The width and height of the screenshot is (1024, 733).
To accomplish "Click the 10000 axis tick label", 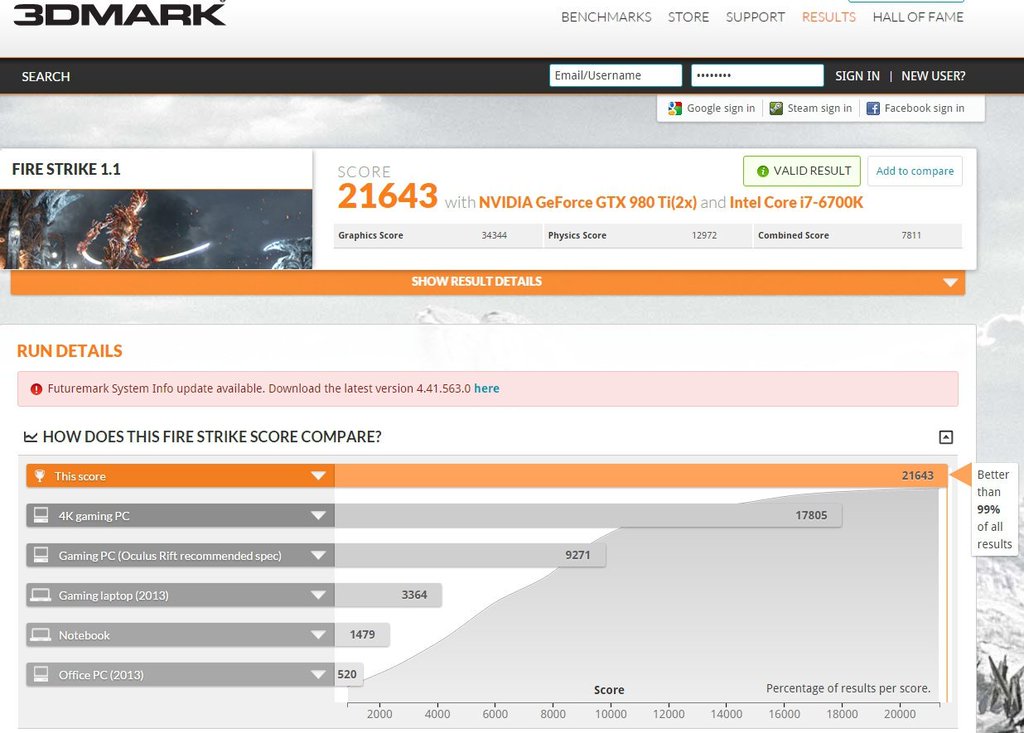I will (611, 714).
